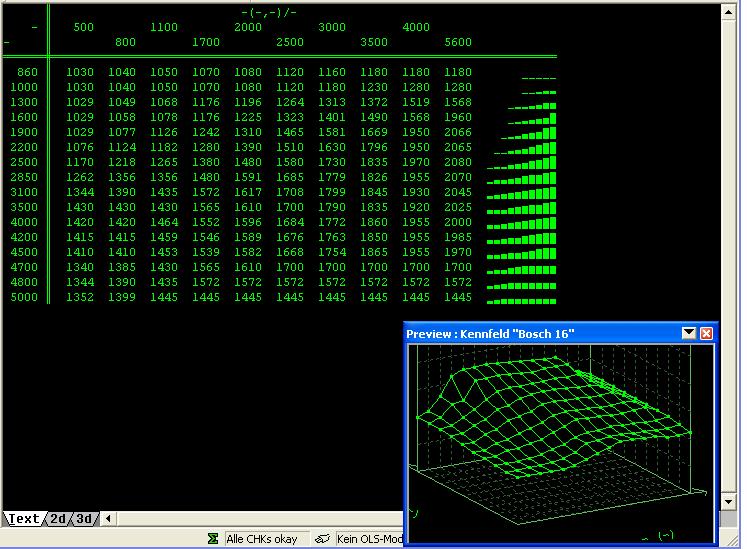Click the "-(-,-)/-" map title above the column headers
Image resolution: width=747 pixels, height=549 pixels.
(x=269, y=12)
